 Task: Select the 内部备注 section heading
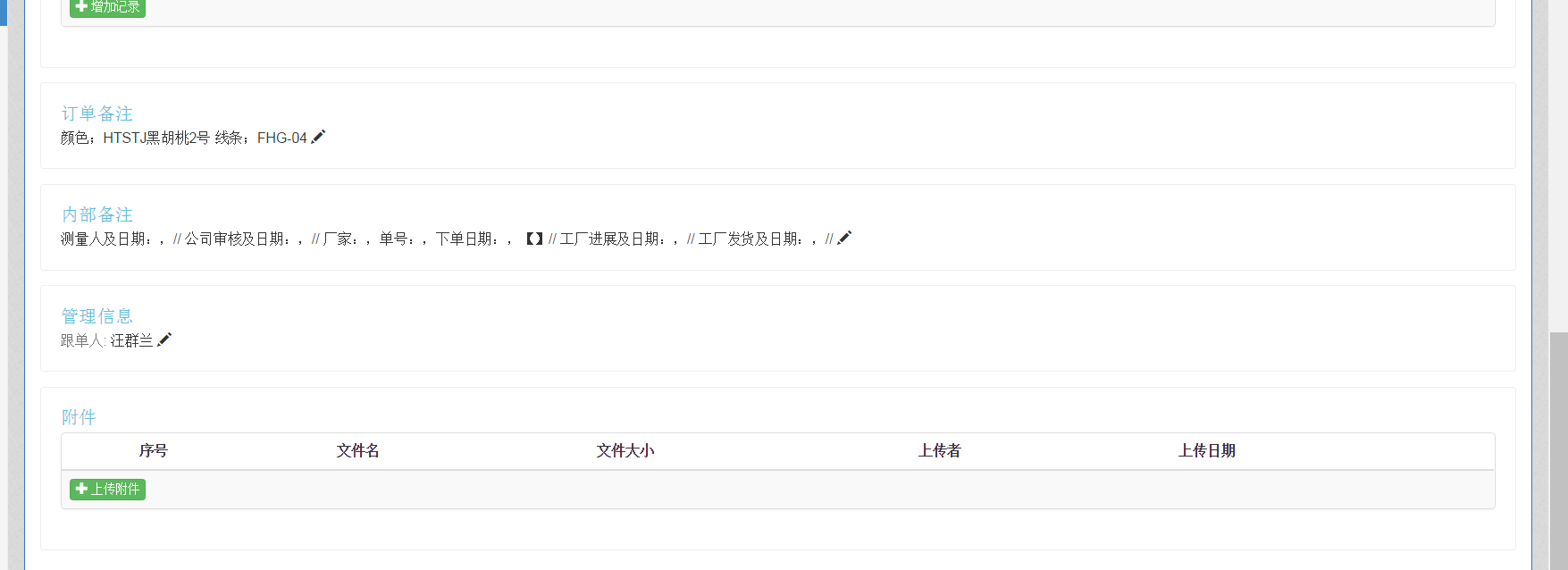[x=96, y=214]
